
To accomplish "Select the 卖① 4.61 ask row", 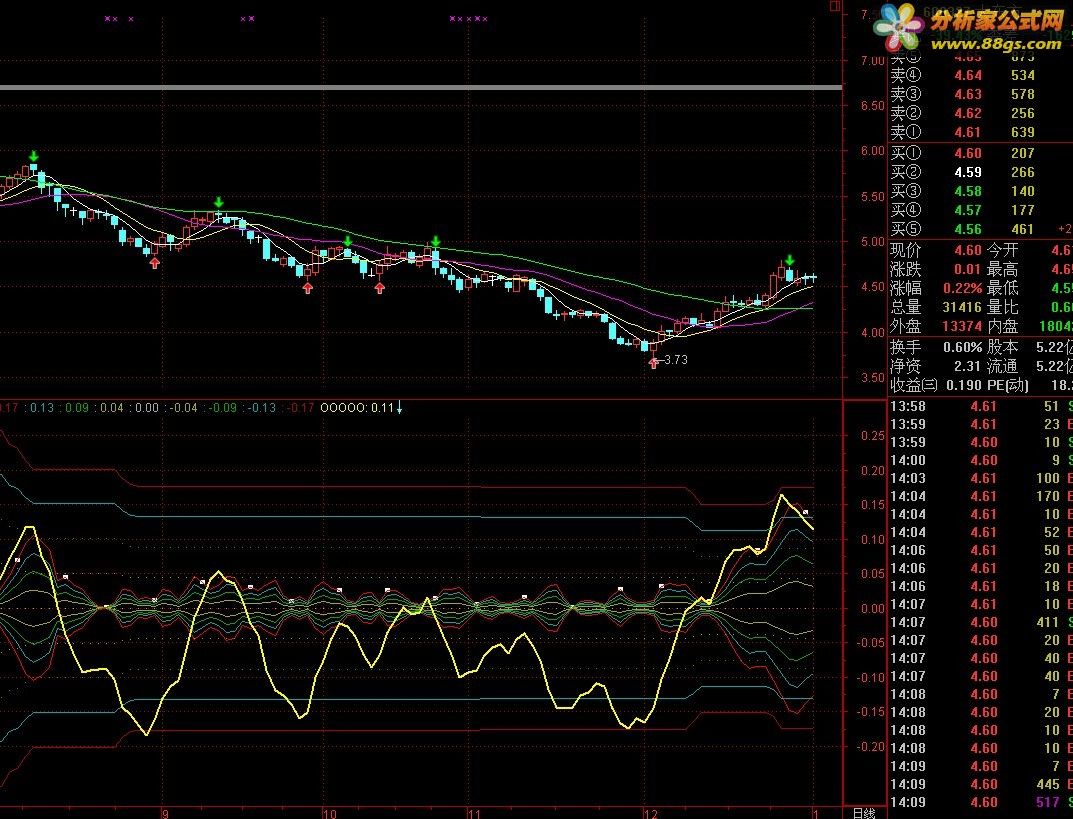I will [981, 132].
